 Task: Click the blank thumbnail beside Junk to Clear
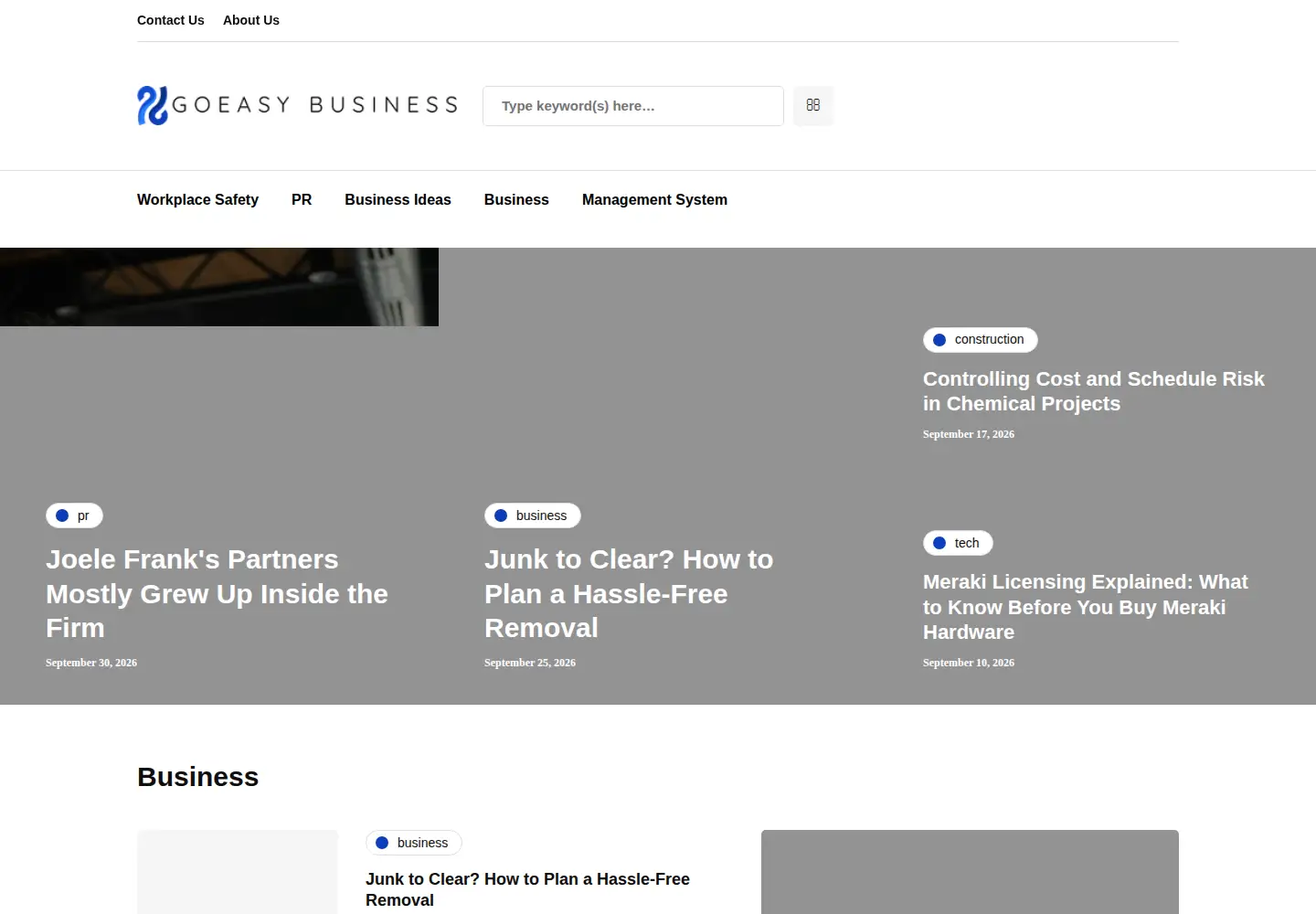tap(238, 872)
